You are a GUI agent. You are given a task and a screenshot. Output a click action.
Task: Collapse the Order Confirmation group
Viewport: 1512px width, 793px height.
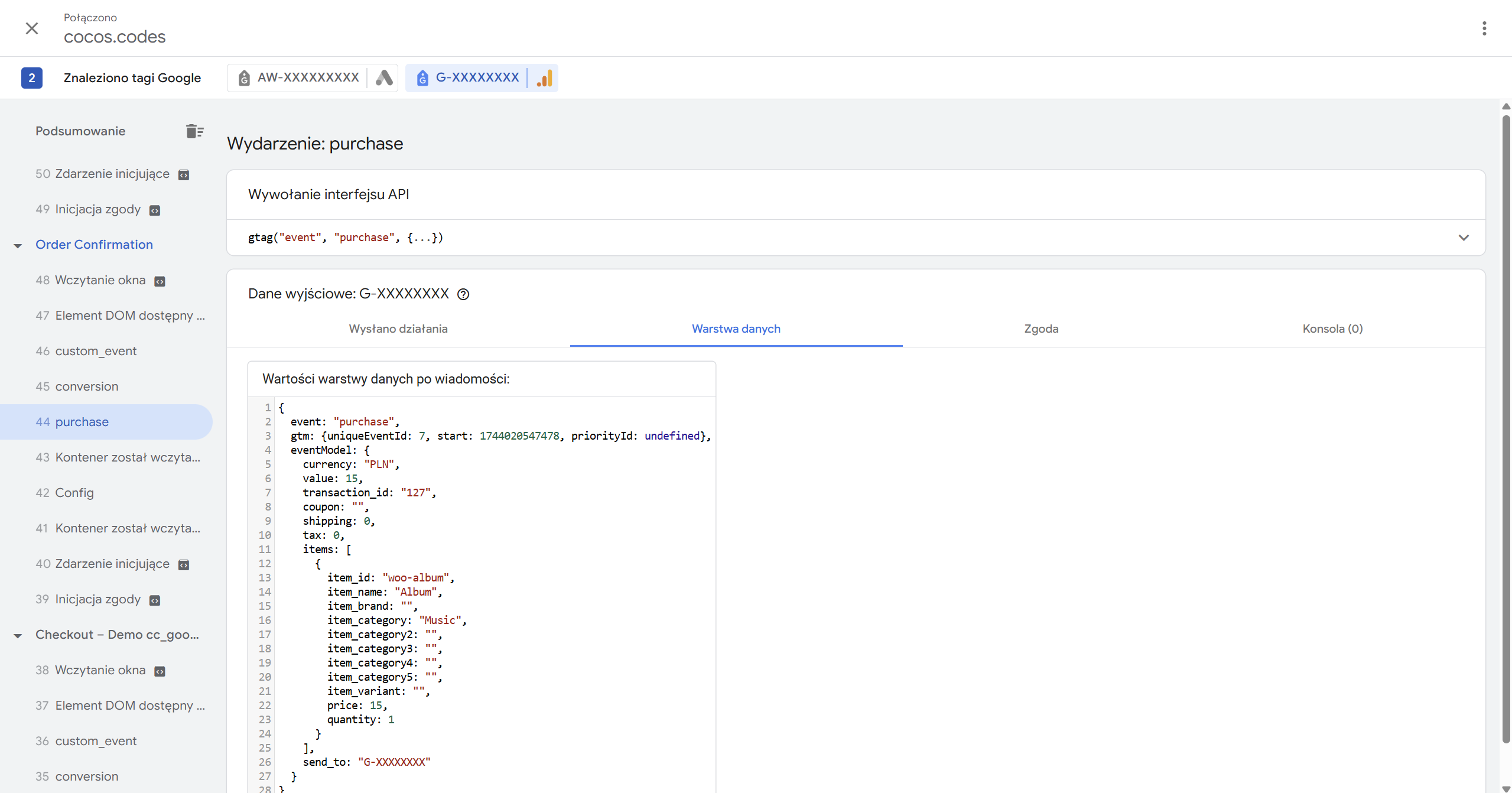pos(18,245)
